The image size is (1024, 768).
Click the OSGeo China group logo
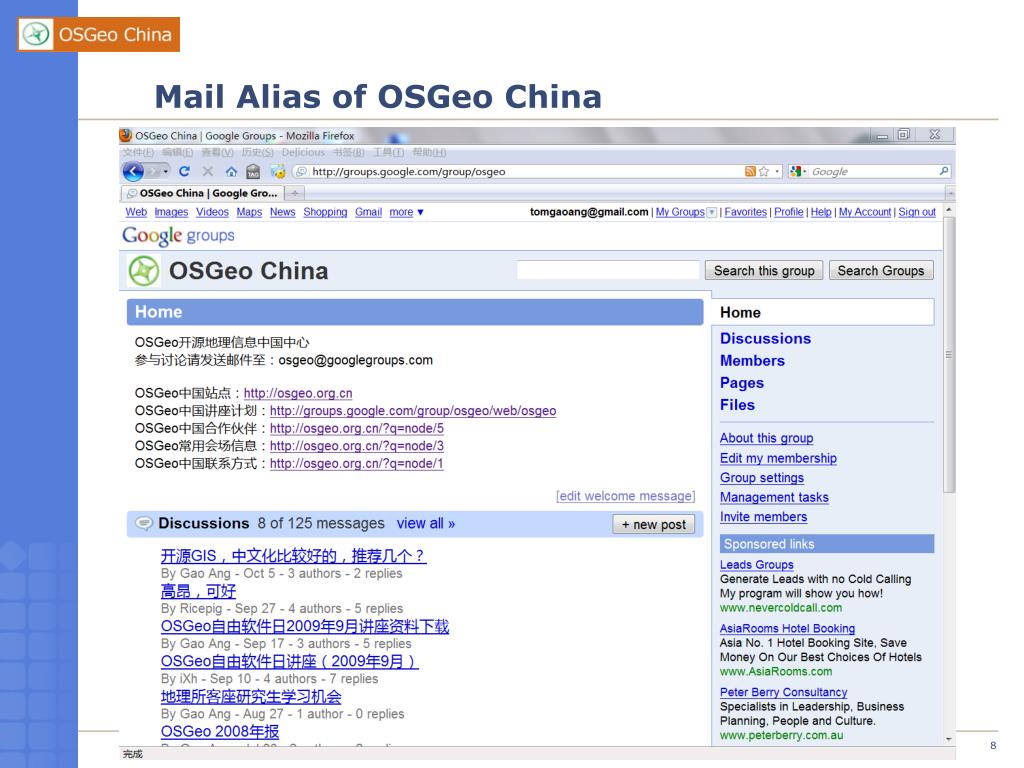pyautogui.click(x=144, y=271)
